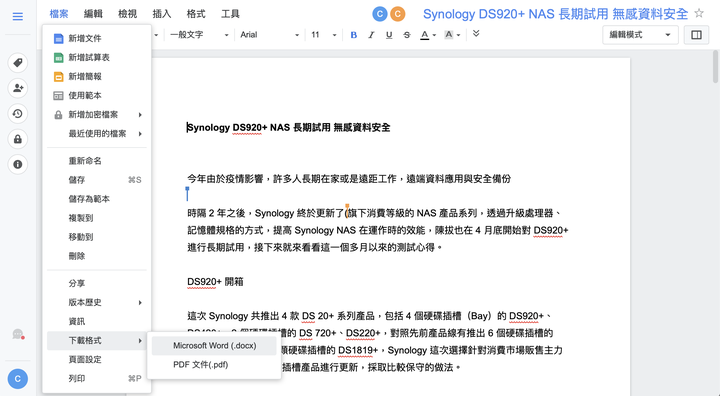Click the document title Synology DS920+ NAS

(555, 14)
